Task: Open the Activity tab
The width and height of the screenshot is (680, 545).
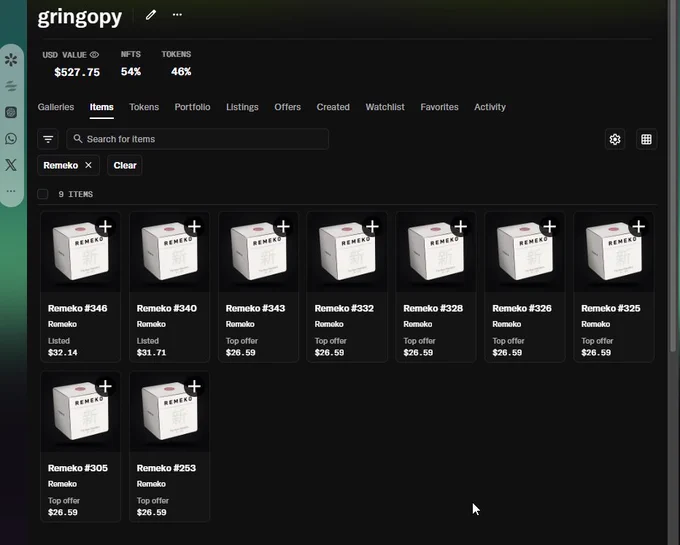Action: pyautogui.click(x=490, y=107)
